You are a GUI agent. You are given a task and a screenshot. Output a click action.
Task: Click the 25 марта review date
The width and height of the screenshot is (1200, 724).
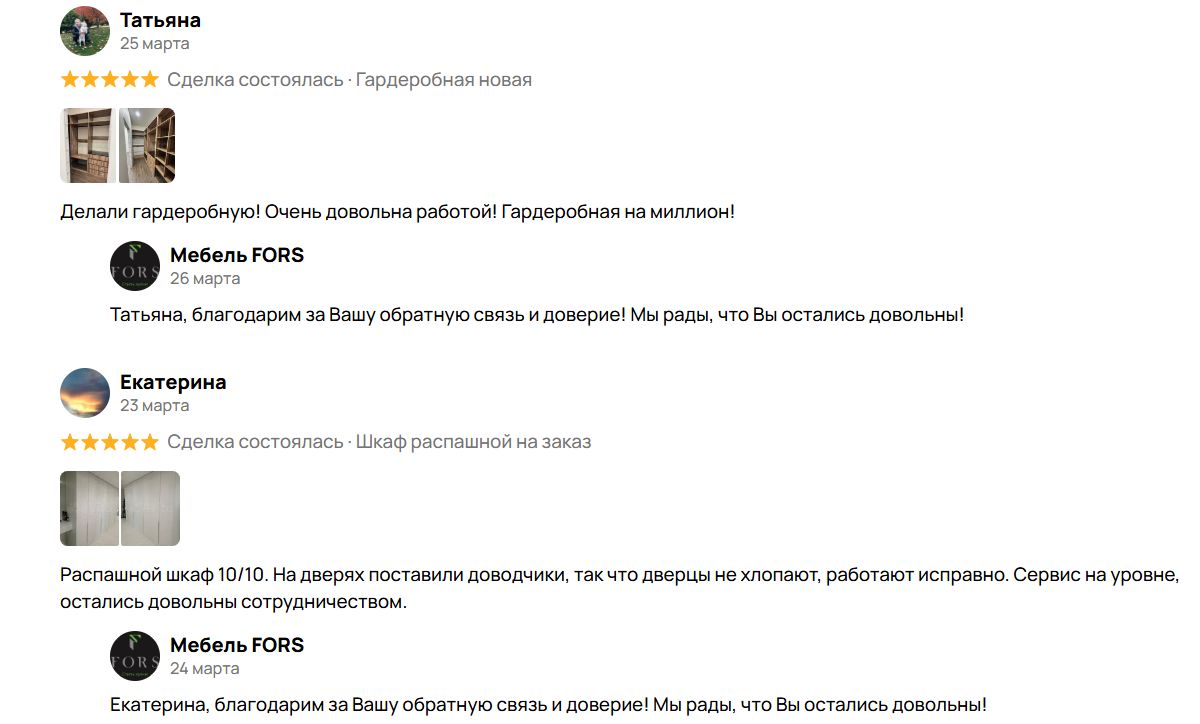(155, 44)
